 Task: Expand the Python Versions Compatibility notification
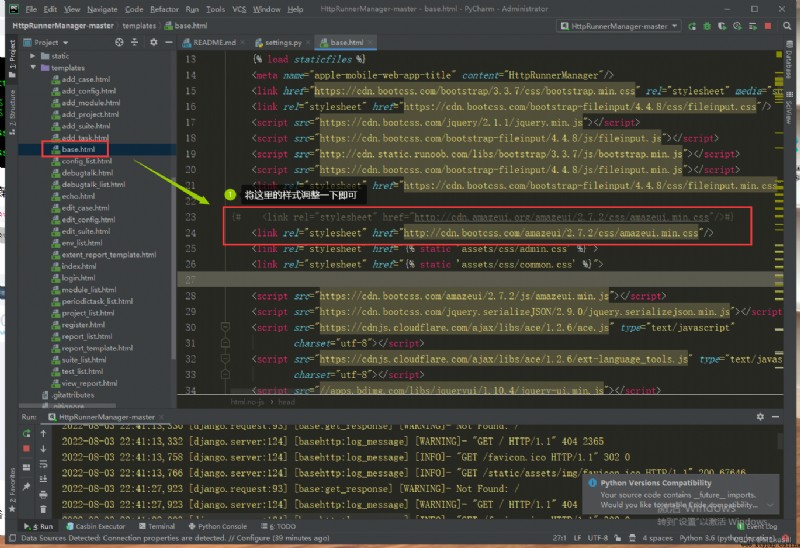click(x=770, y=505)
